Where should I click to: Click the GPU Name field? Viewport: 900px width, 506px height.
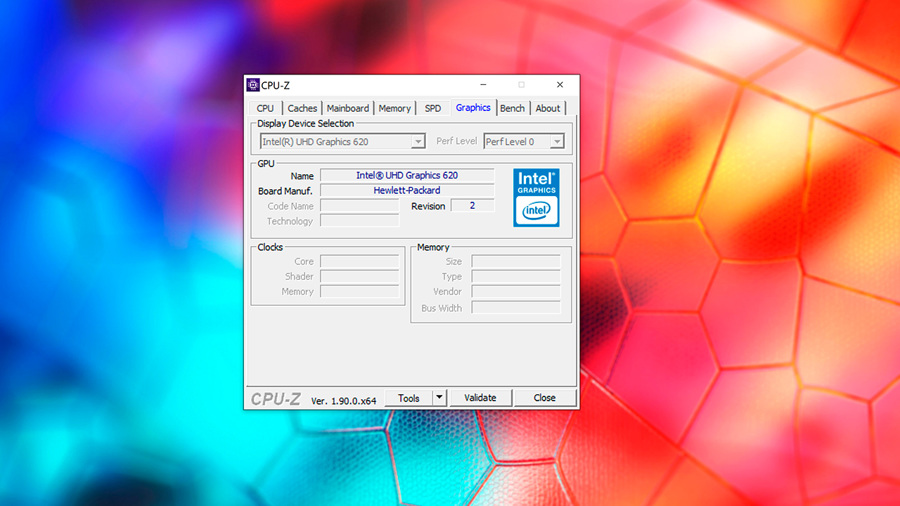coord(407,176)
